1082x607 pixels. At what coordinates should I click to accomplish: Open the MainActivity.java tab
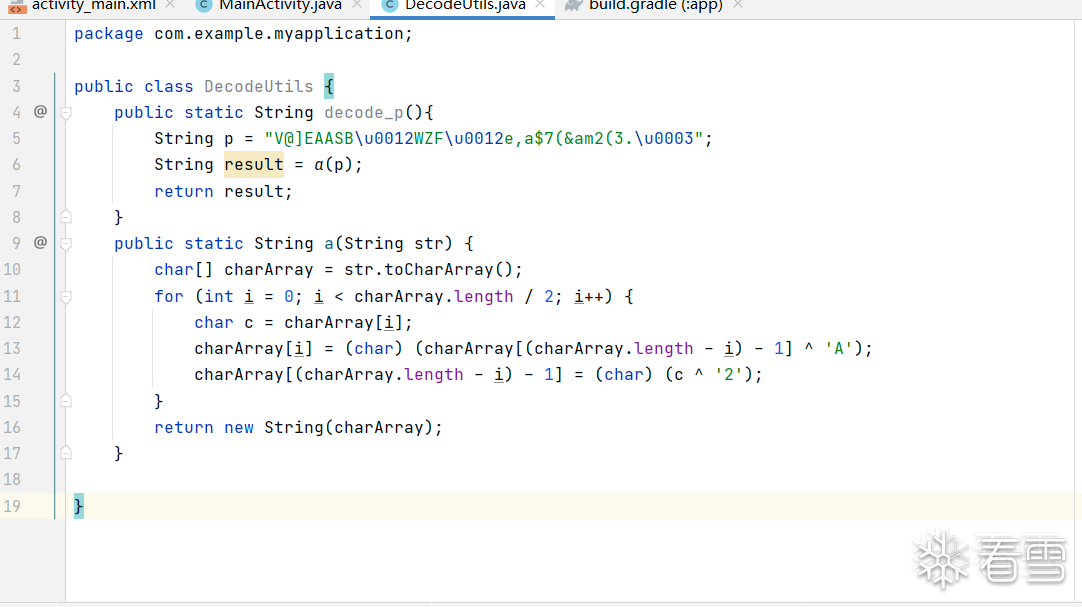coord(280,6)
